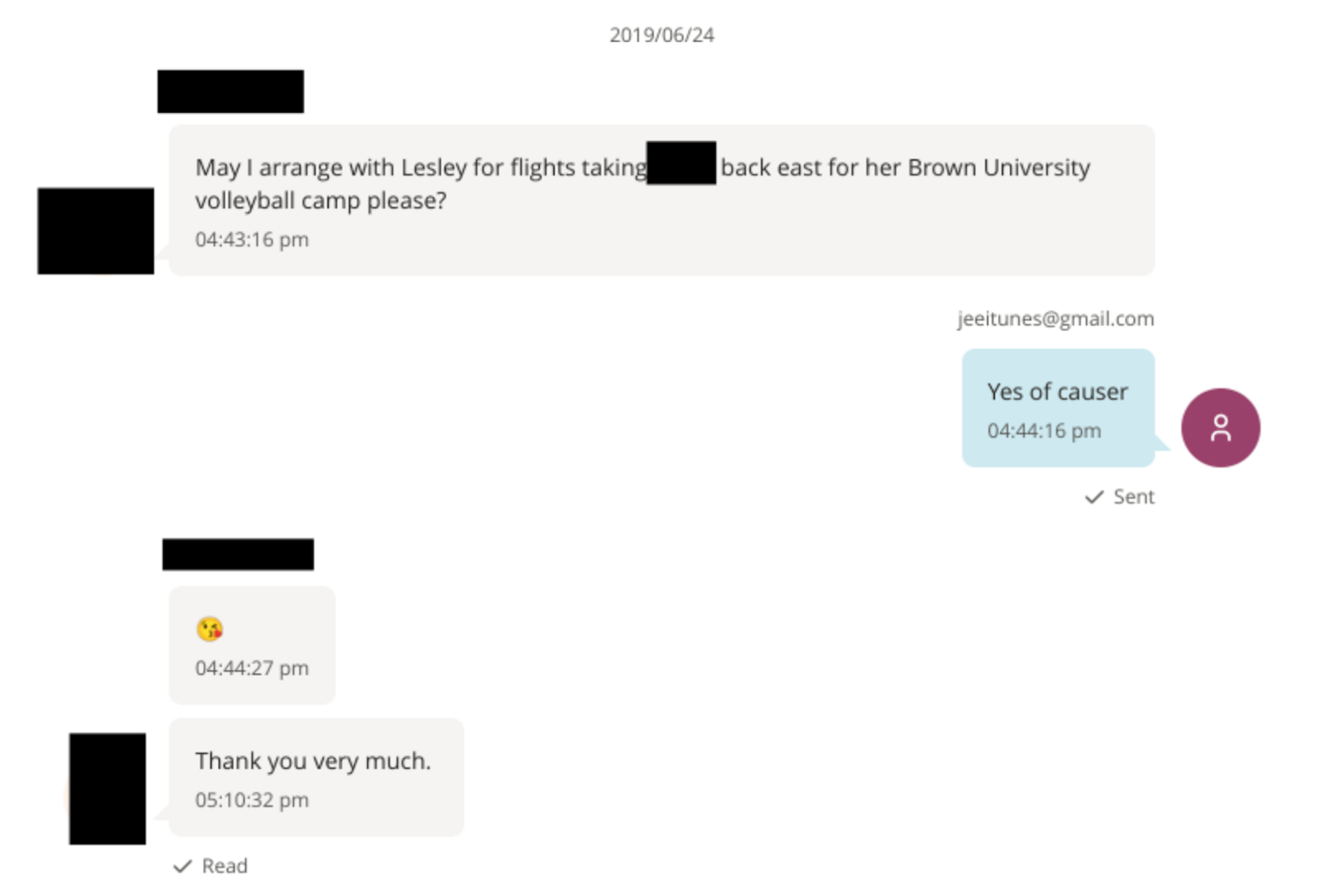Image resolution: width=1329 pixels, height=896 pixels.
Task: Click the kissing face emoji
Action: (x=209, y=629)
